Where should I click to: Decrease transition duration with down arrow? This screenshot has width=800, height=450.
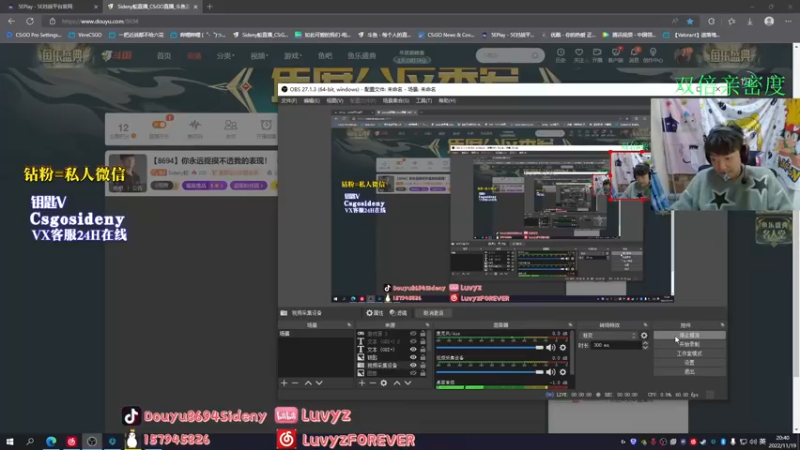[x=645, y=348]
